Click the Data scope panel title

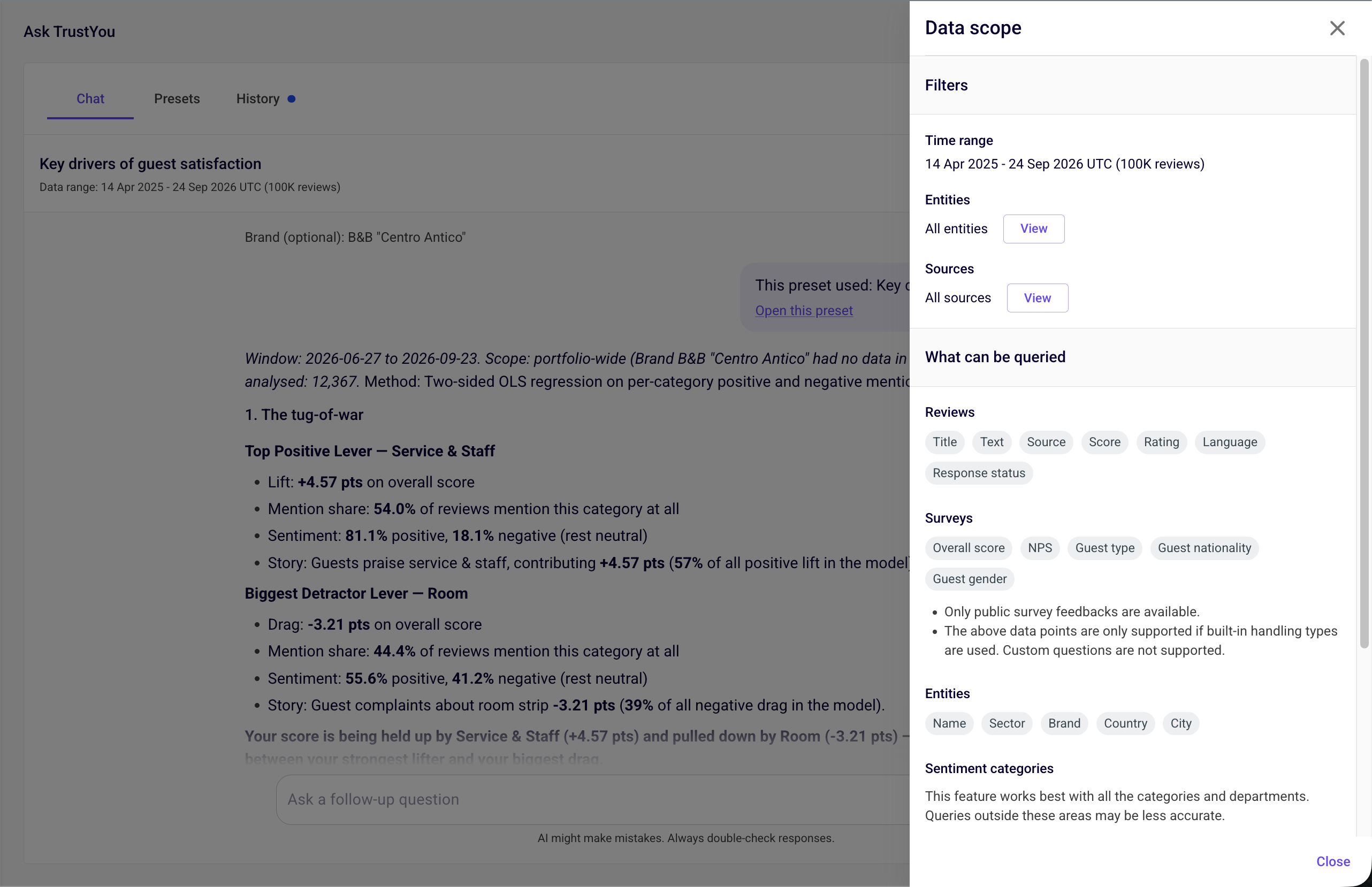coord(973,28)
